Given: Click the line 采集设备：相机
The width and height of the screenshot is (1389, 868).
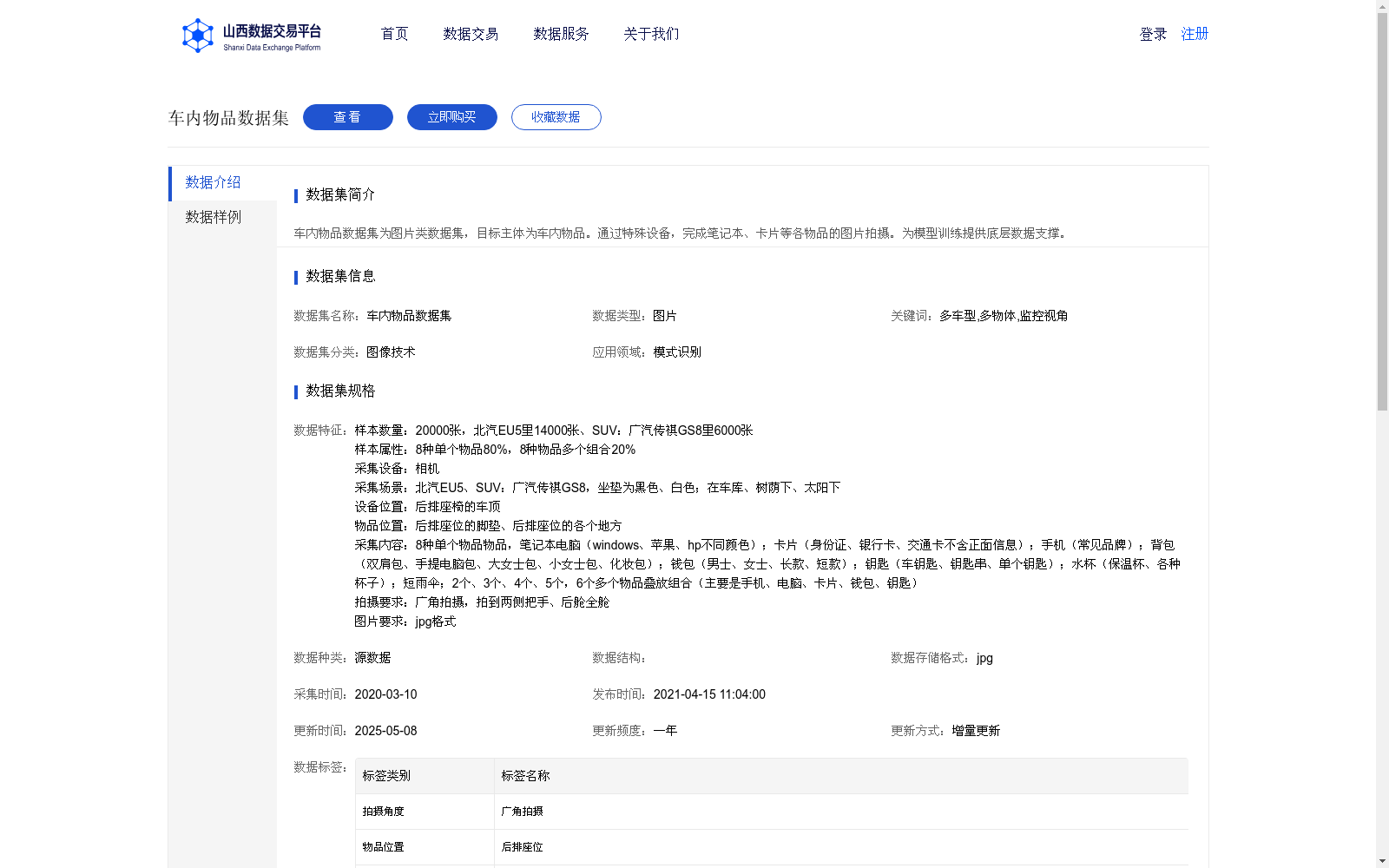Looking at the screenshot, I should pos(397,469).
